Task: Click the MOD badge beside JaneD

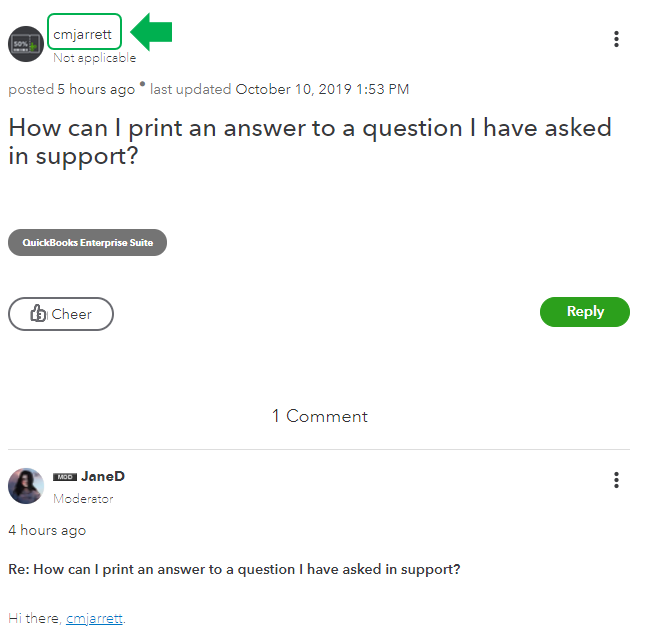Action: (x=65, y=477)
